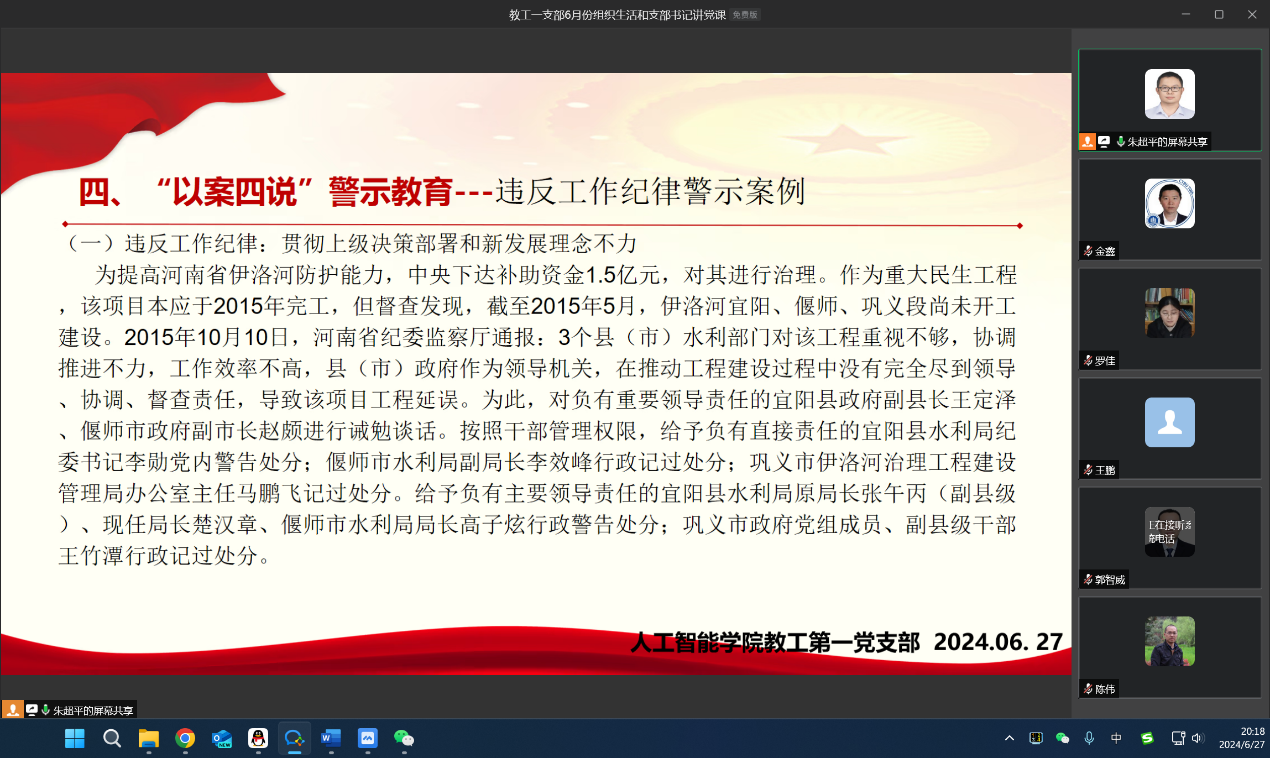Open the Windows Start menu

pos(75,739)
